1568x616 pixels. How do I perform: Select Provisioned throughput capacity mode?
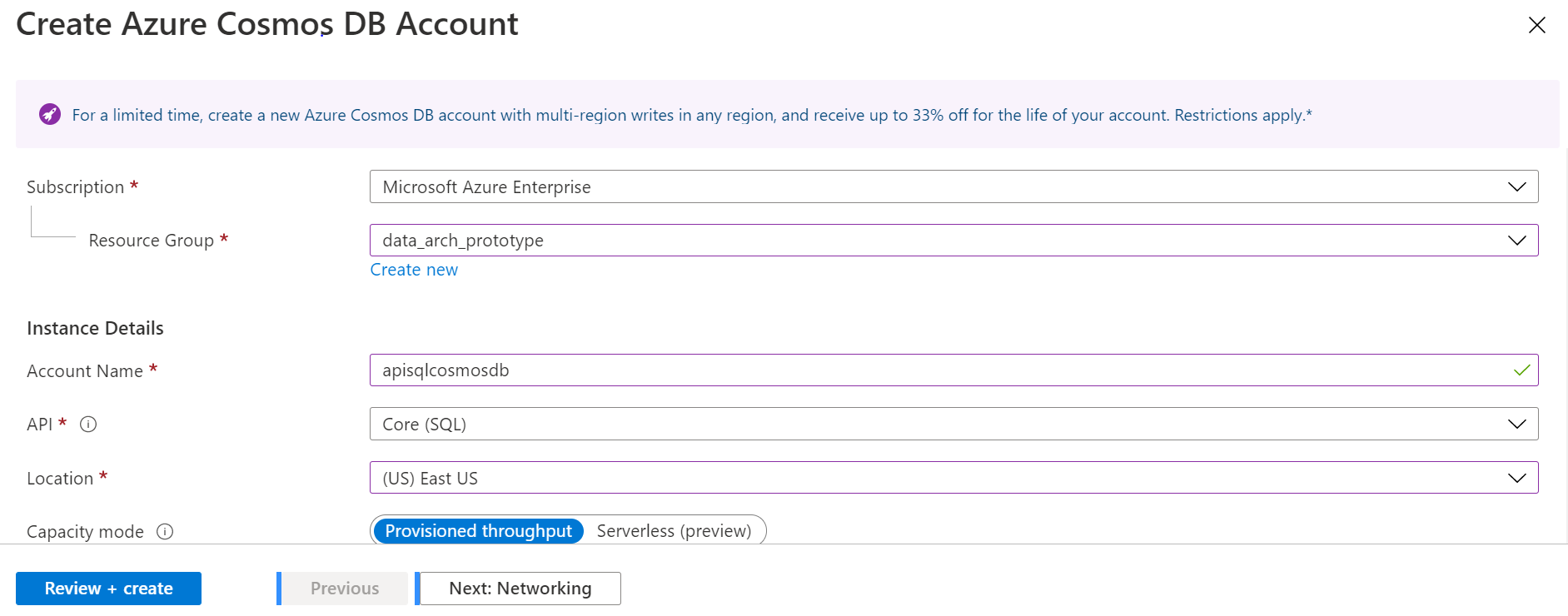(478, 531)
